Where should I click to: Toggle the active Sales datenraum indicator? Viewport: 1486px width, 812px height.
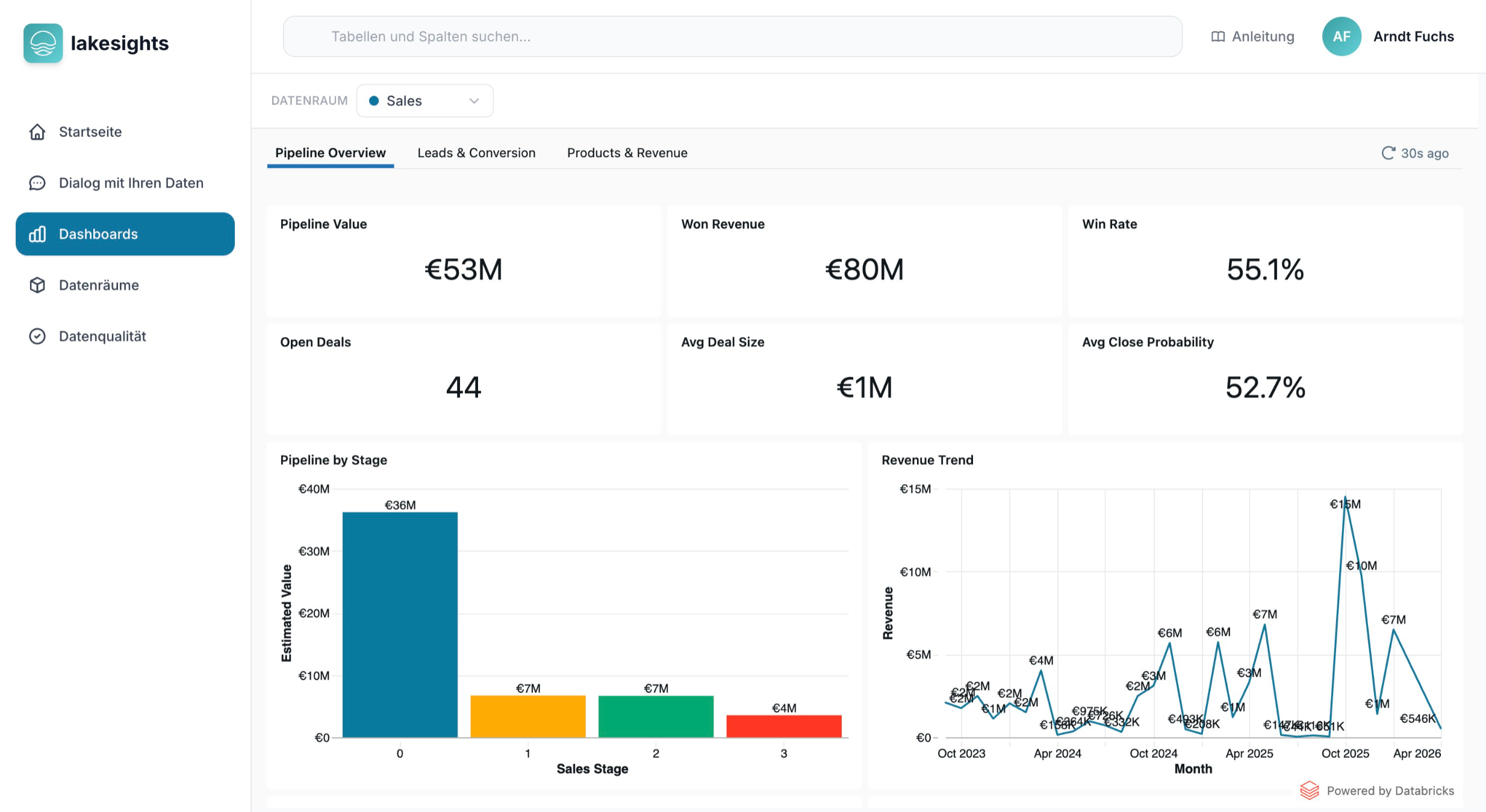coord(374,101)
